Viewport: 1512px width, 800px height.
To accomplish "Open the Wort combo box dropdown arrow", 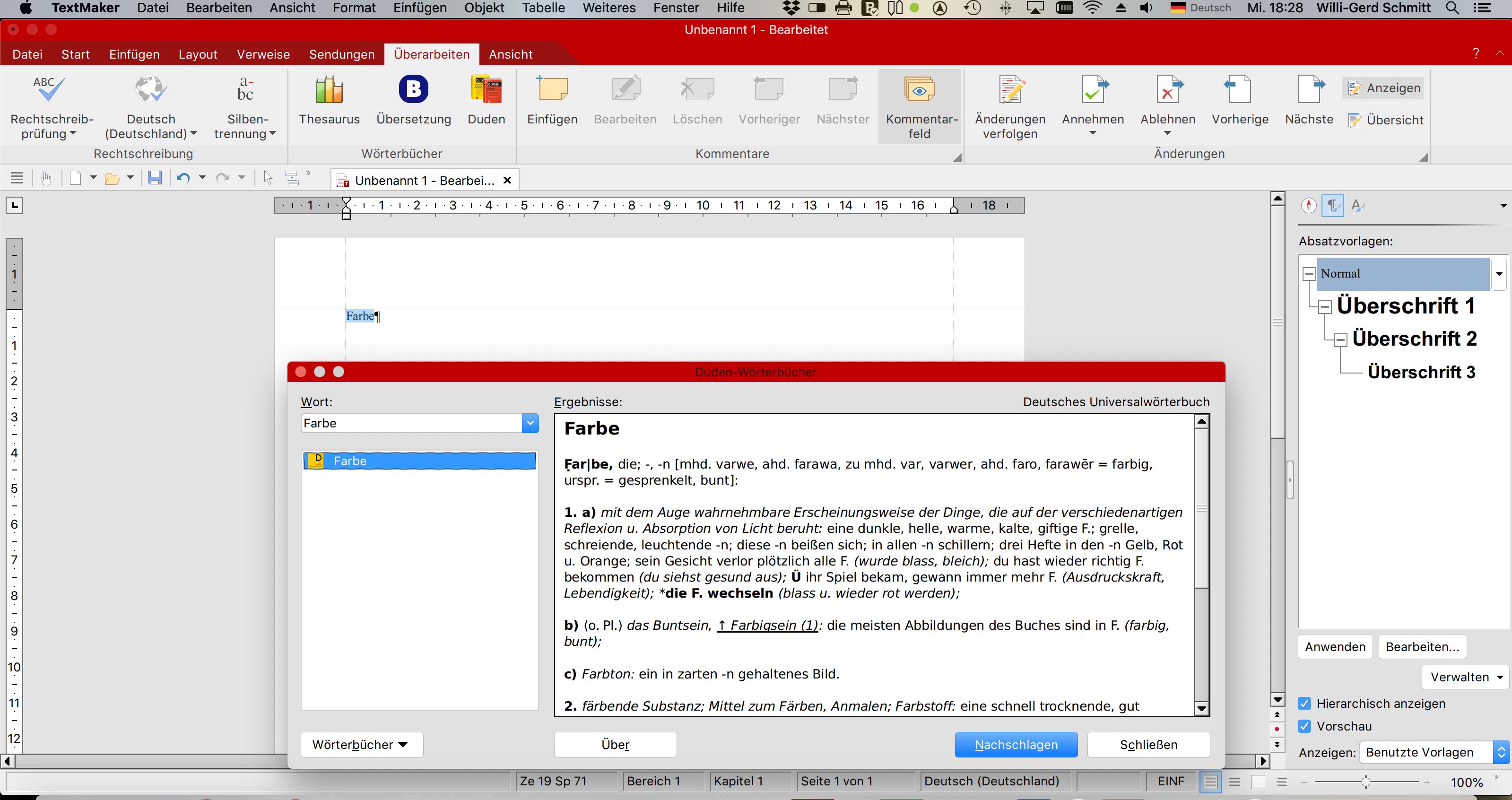I will click(x=530, y=423).
